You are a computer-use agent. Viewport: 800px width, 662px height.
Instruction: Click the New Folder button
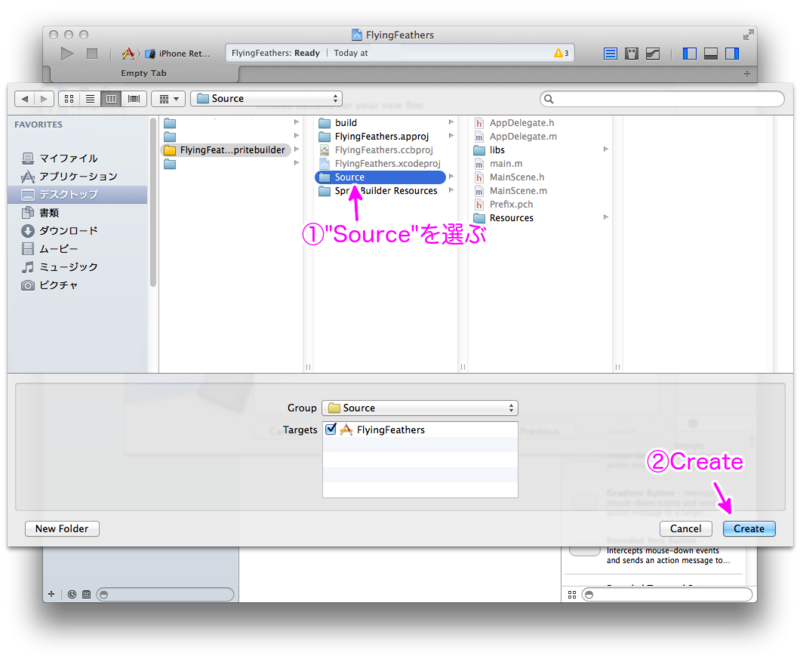pos(62,529)
